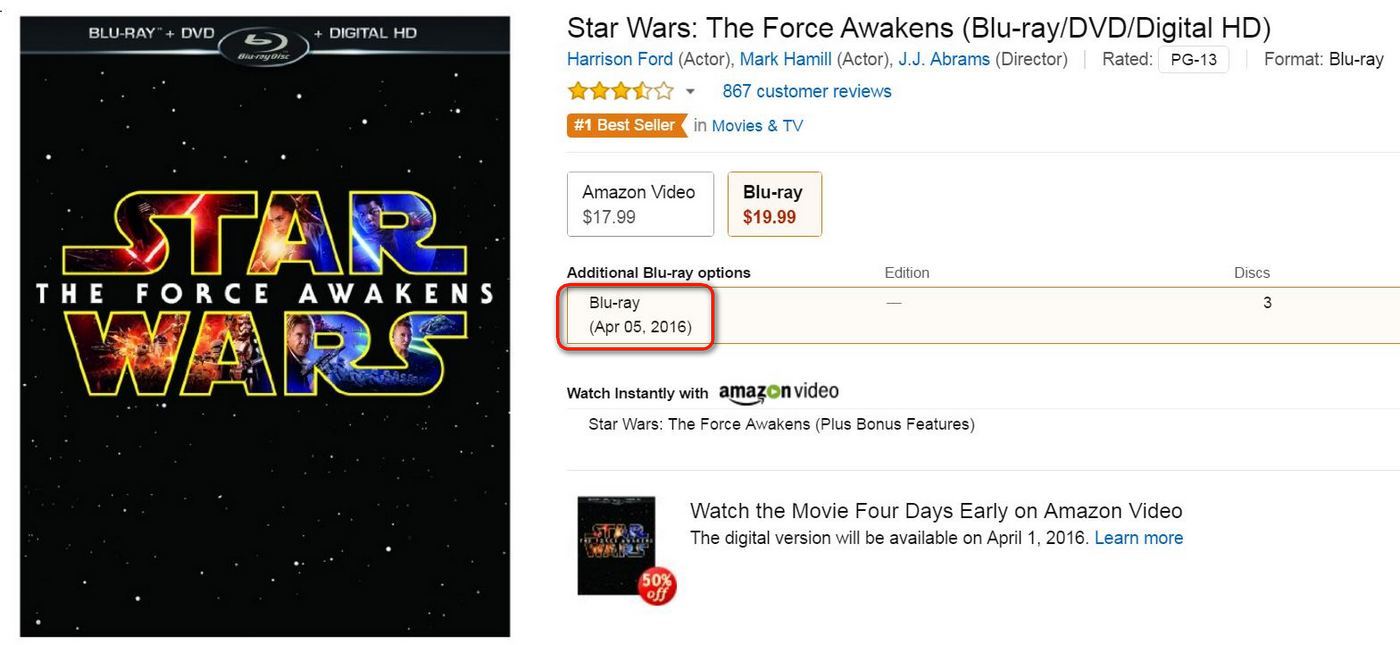The image size is (1400, 645).
Task: Click the product title heading
Action: click(918, 27)
